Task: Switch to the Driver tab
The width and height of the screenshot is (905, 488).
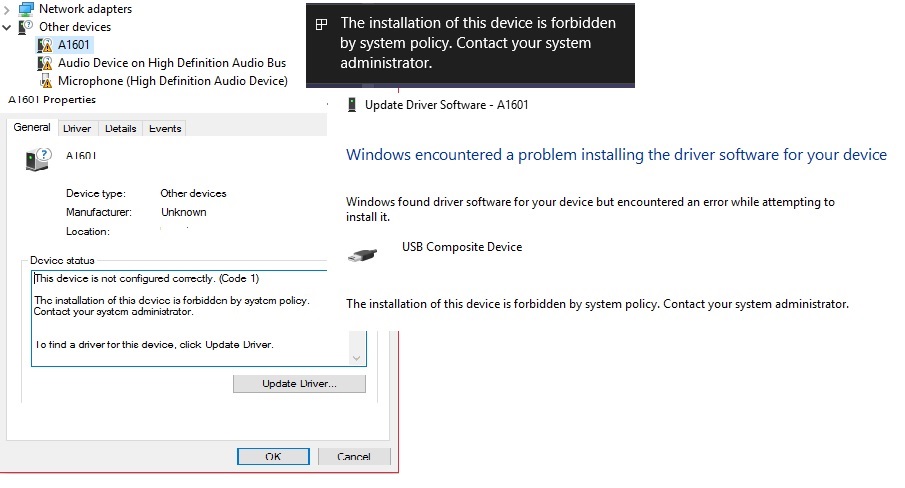Action: (76, 128)
